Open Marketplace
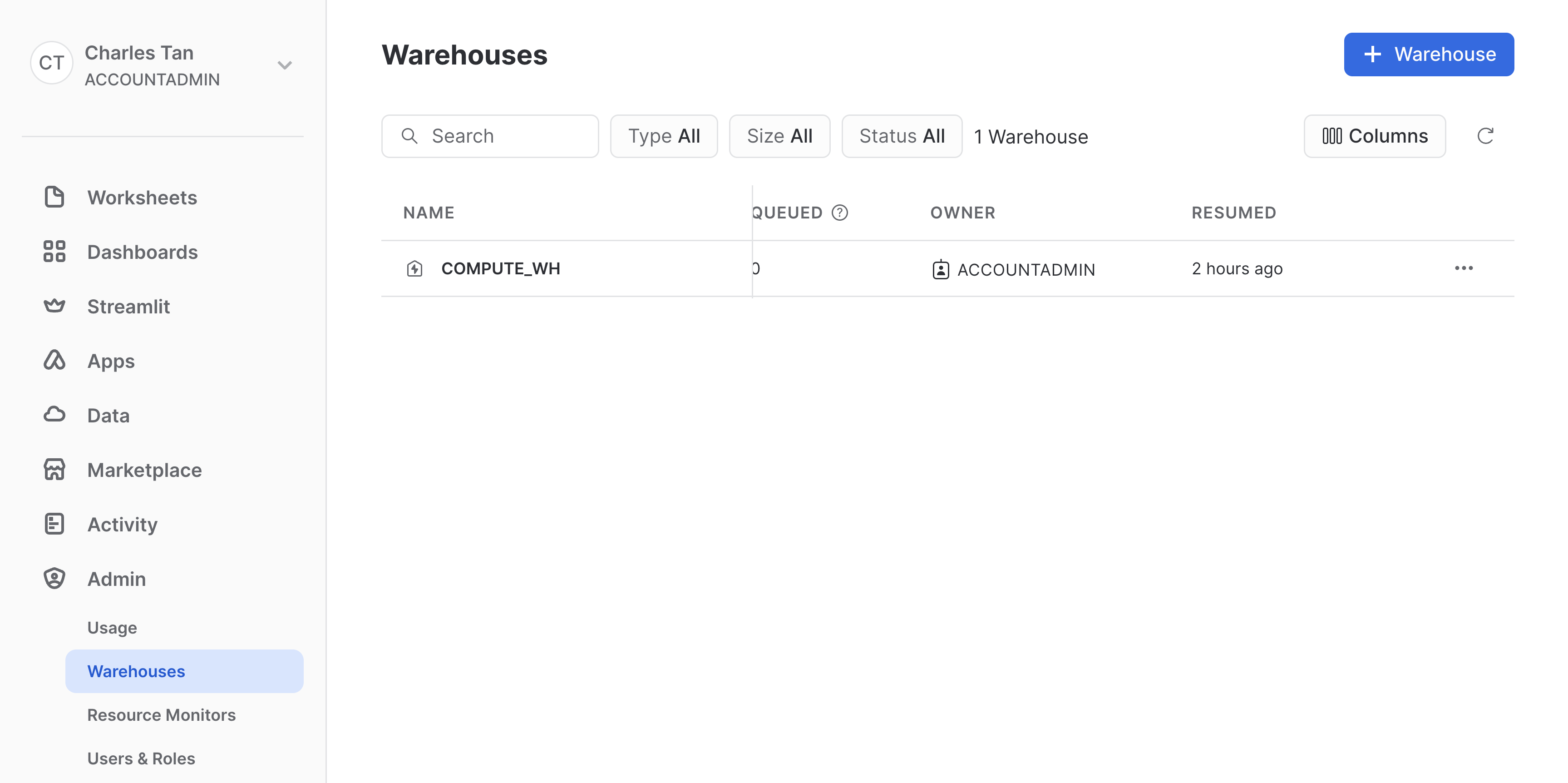 pos(144,470)
